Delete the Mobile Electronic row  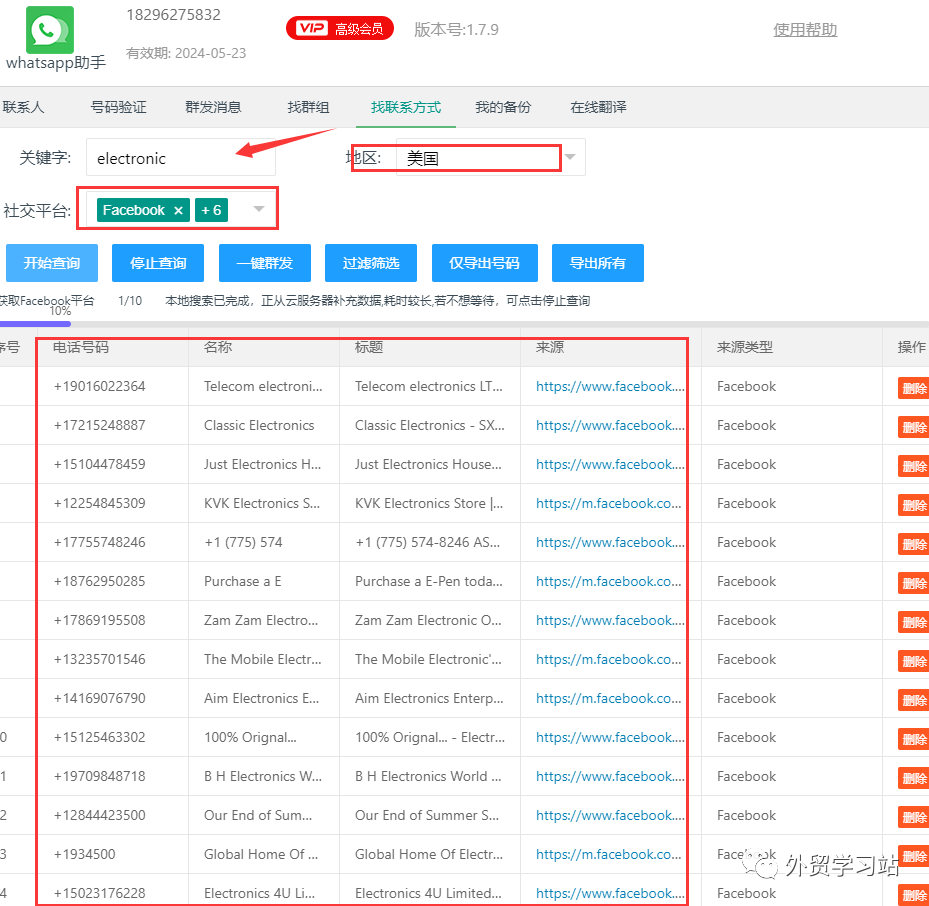pyautogui.click(x=914, y=662)
